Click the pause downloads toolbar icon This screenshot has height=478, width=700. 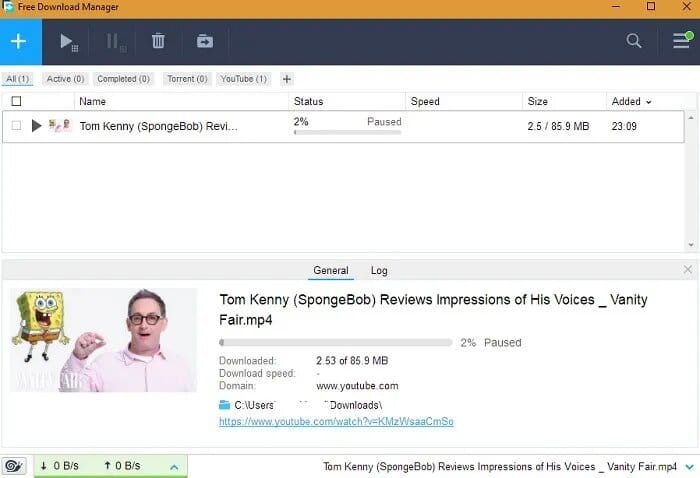(115, 41)
